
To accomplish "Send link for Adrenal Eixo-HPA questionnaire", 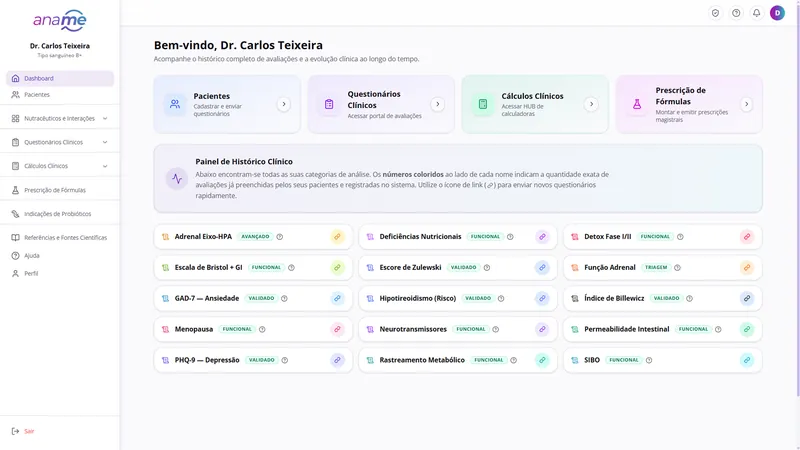I will tap(337, 237).
